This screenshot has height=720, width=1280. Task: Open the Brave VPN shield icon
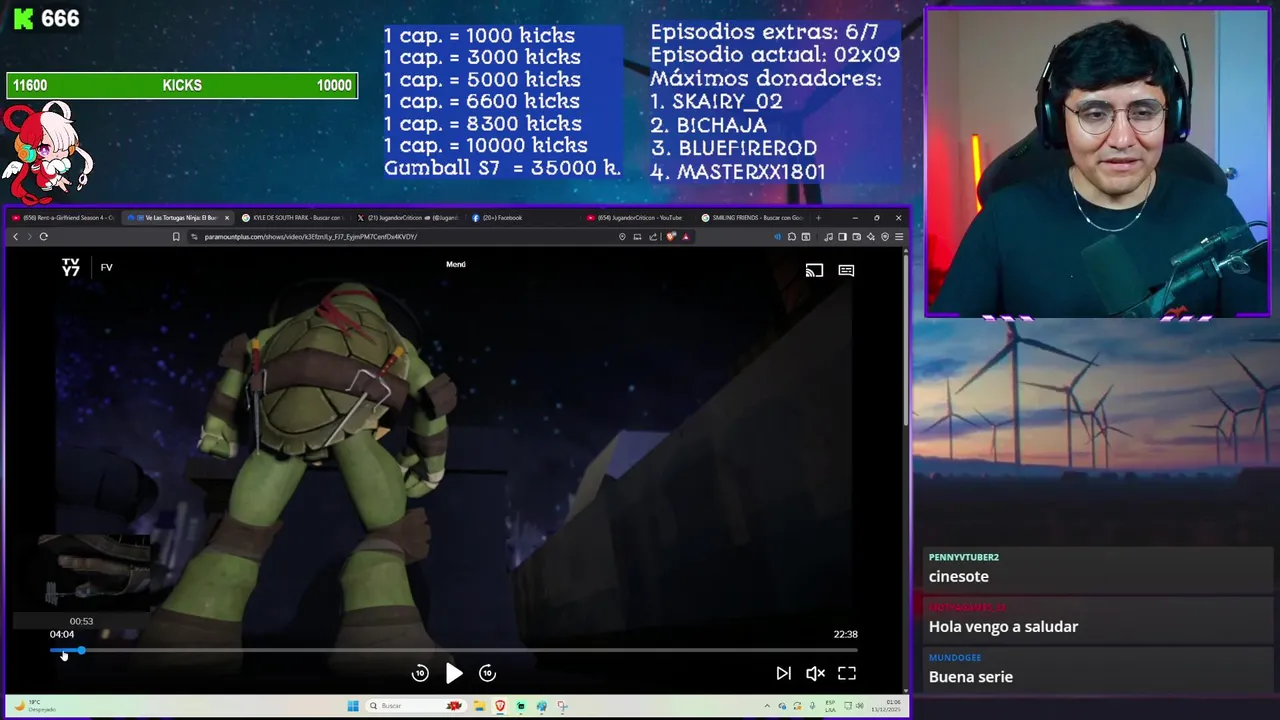885,237
